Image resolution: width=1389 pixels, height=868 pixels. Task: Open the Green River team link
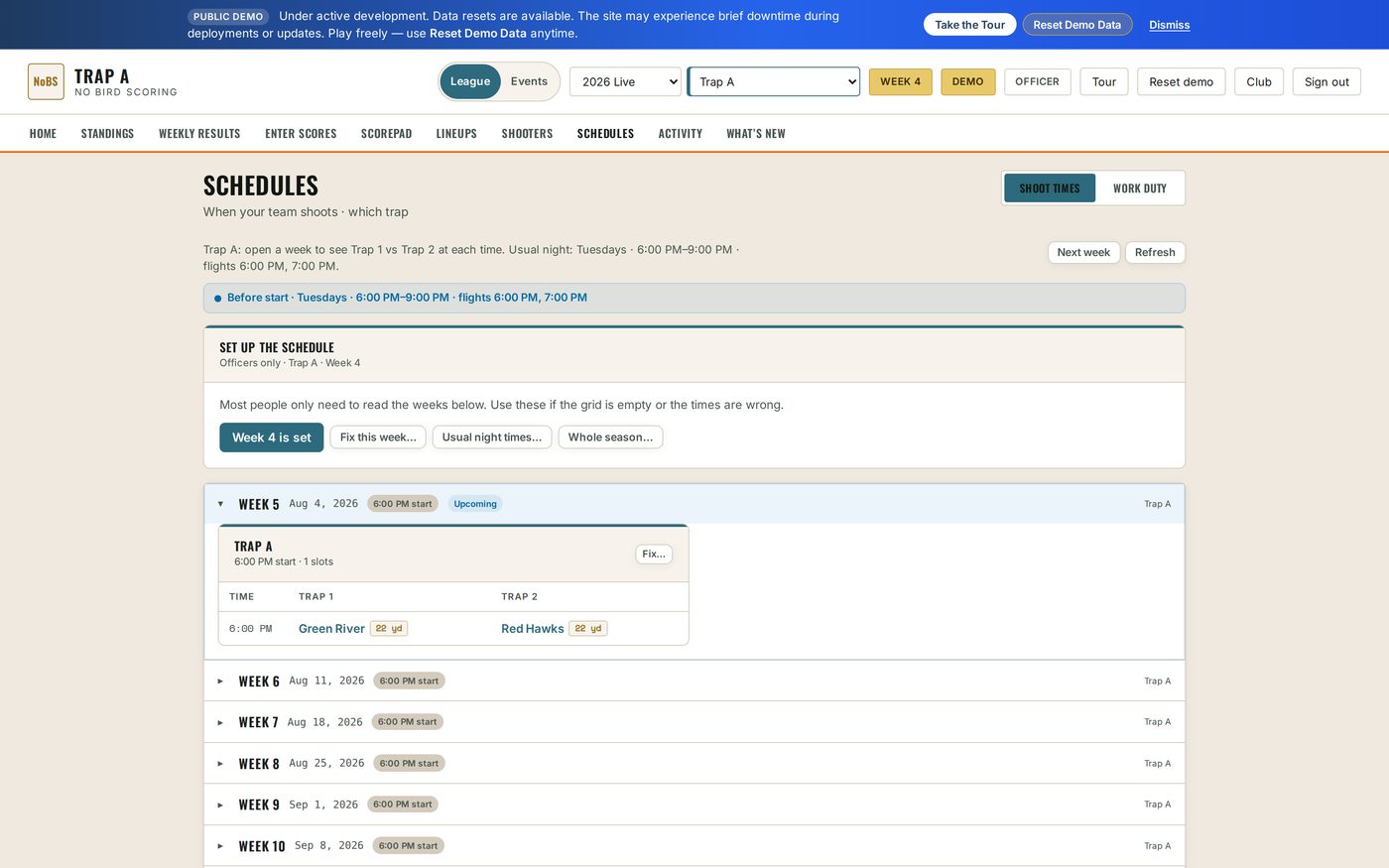pyautogui.click(x=331, y=628)
